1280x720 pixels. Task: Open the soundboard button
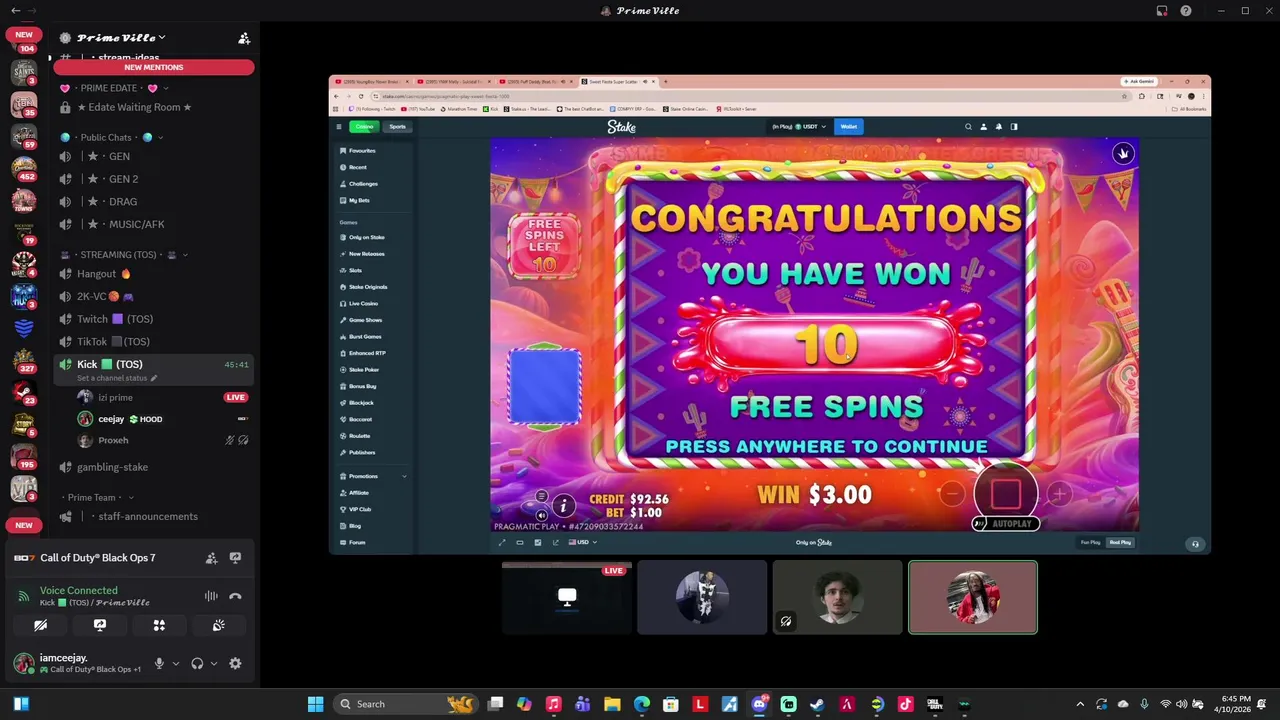(218, 625)
